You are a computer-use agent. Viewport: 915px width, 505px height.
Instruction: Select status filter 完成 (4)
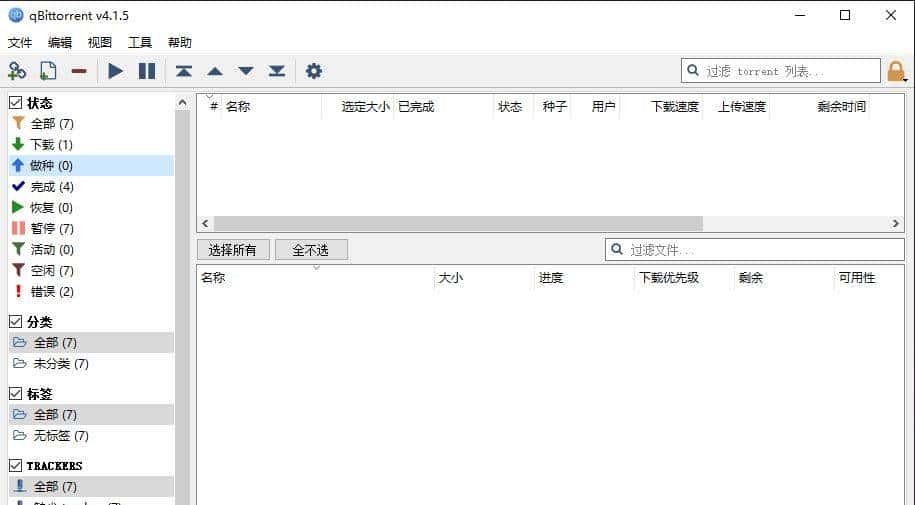(x=92, y=187)
